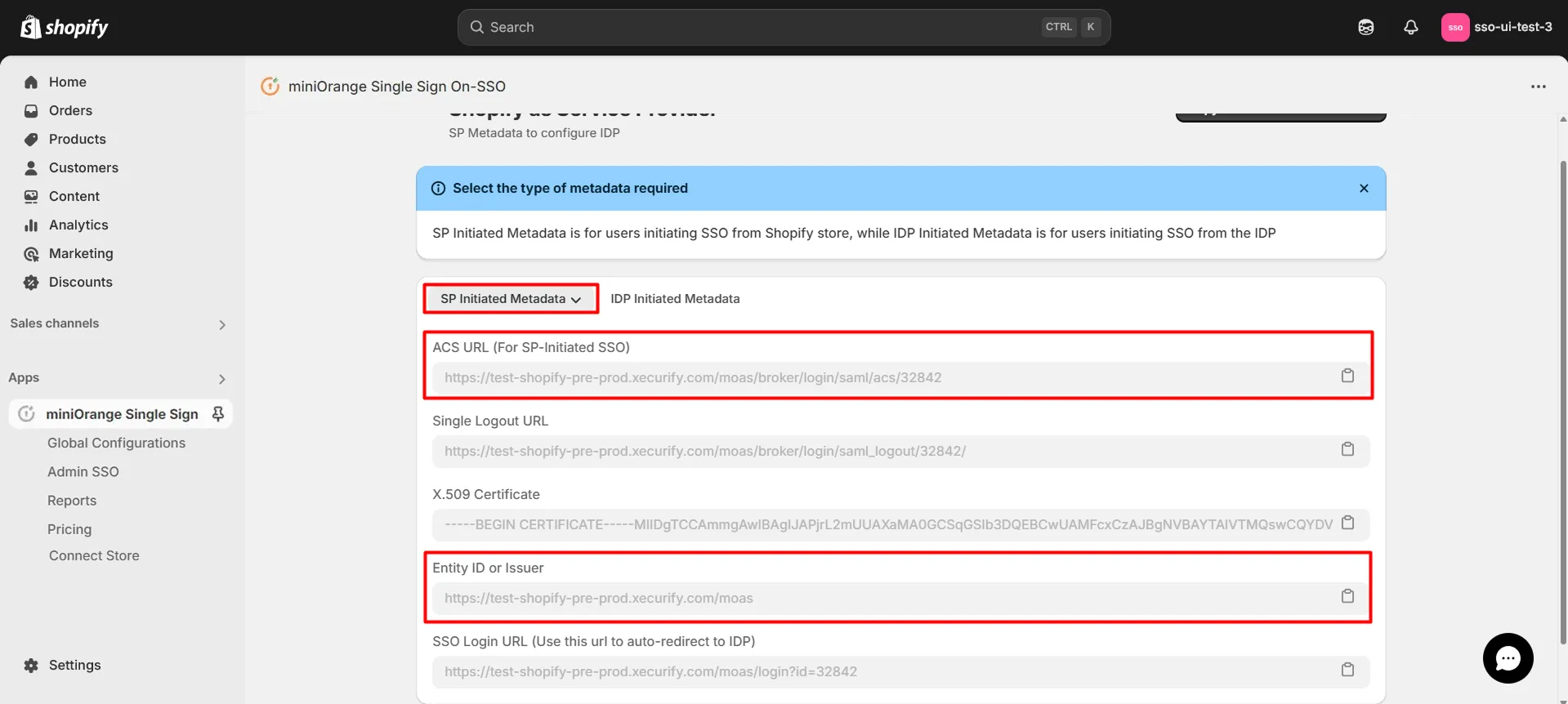This screenshot has height=704, width=1568.
Task: Copy the SSO Login URL
Action: click(x=1347, y=670)
